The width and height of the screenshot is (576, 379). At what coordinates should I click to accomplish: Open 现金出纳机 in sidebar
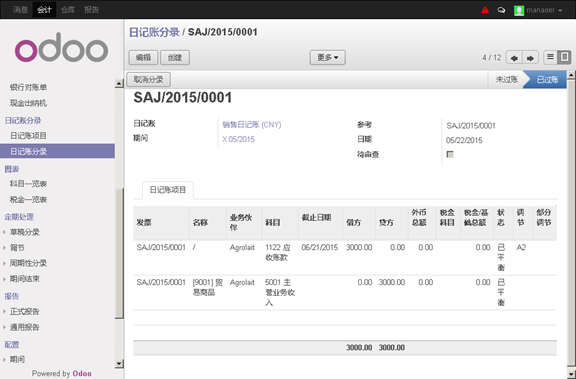(x=28, y=103)
